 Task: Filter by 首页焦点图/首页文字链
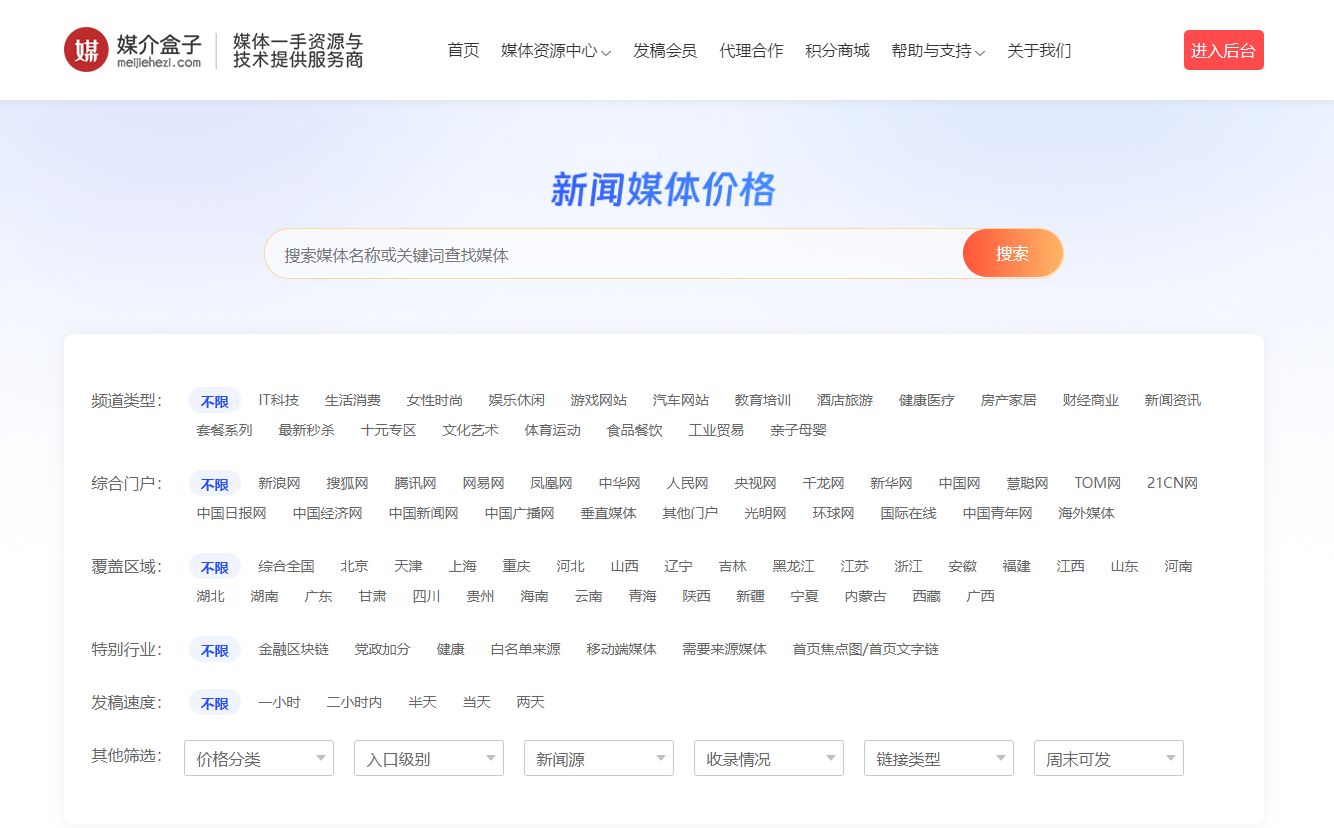865,649
